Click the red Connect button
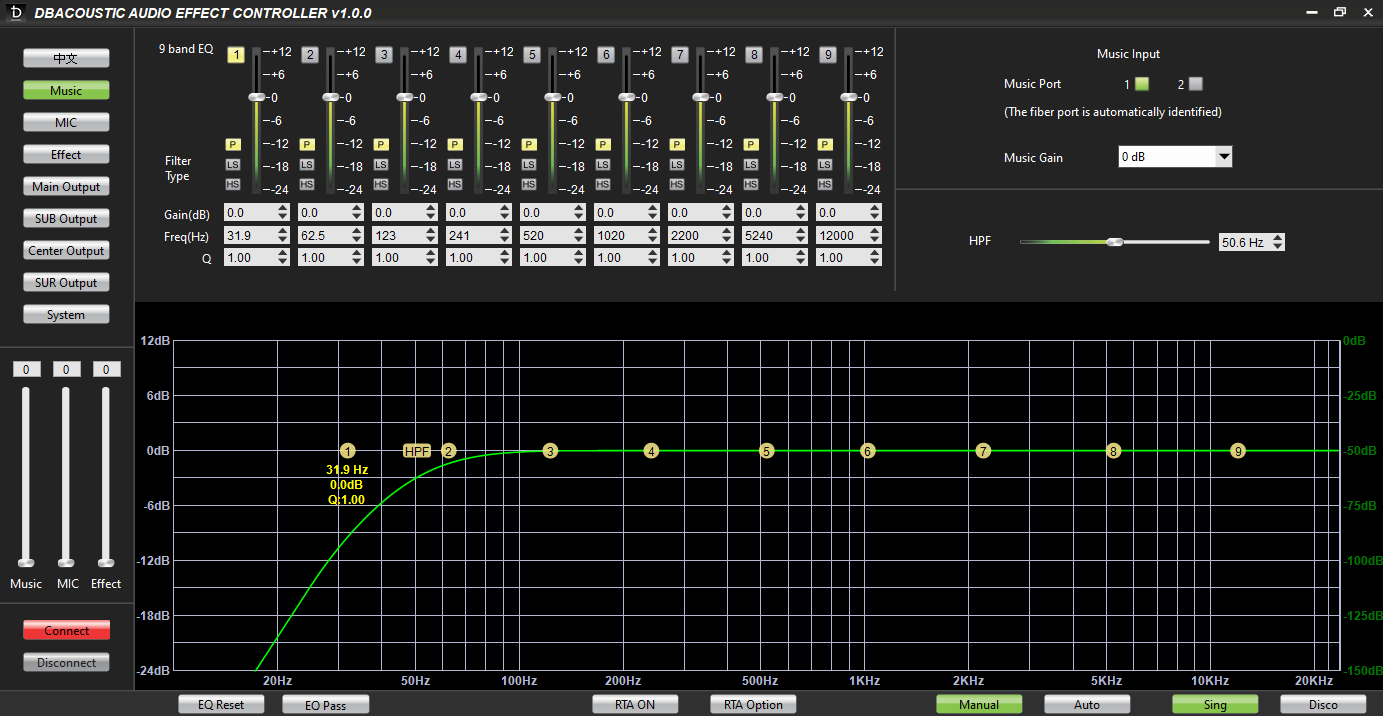Viewport: 1383px width, 716px height. 66,631
